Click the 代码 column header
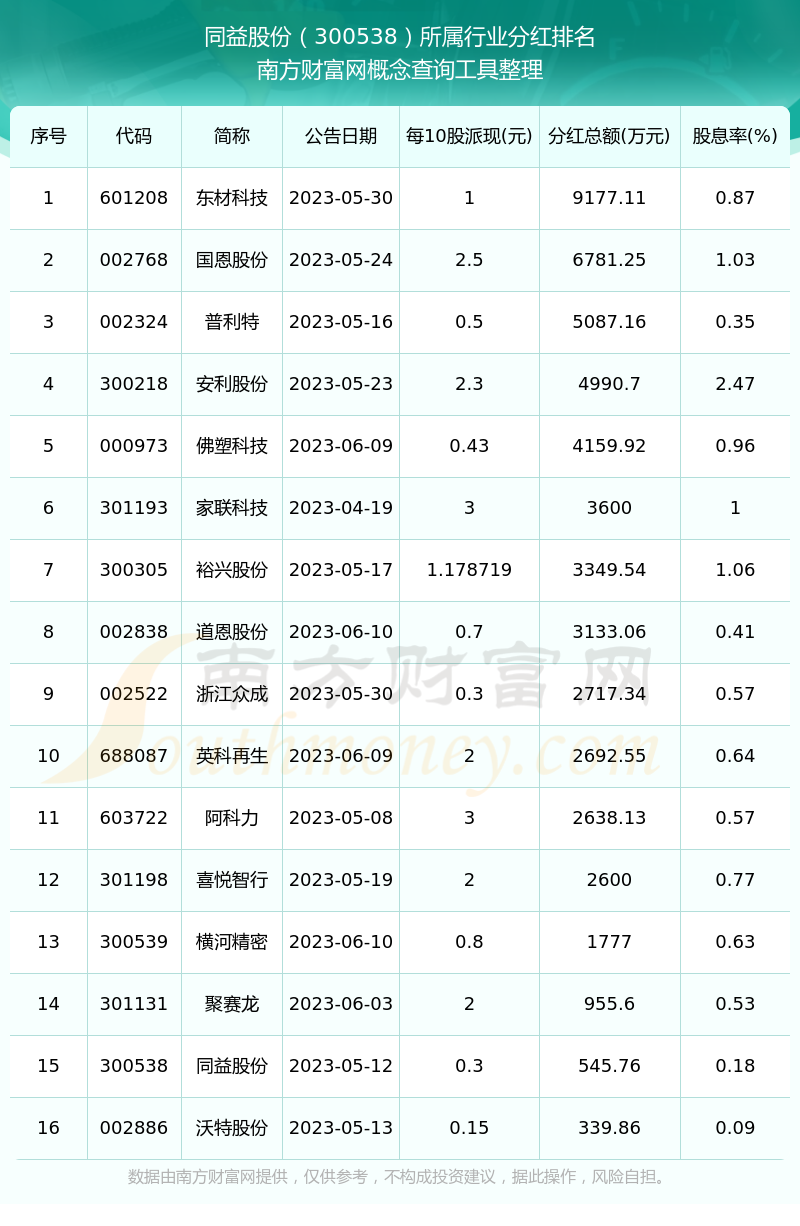800x1226 pixels. (133, 137)
